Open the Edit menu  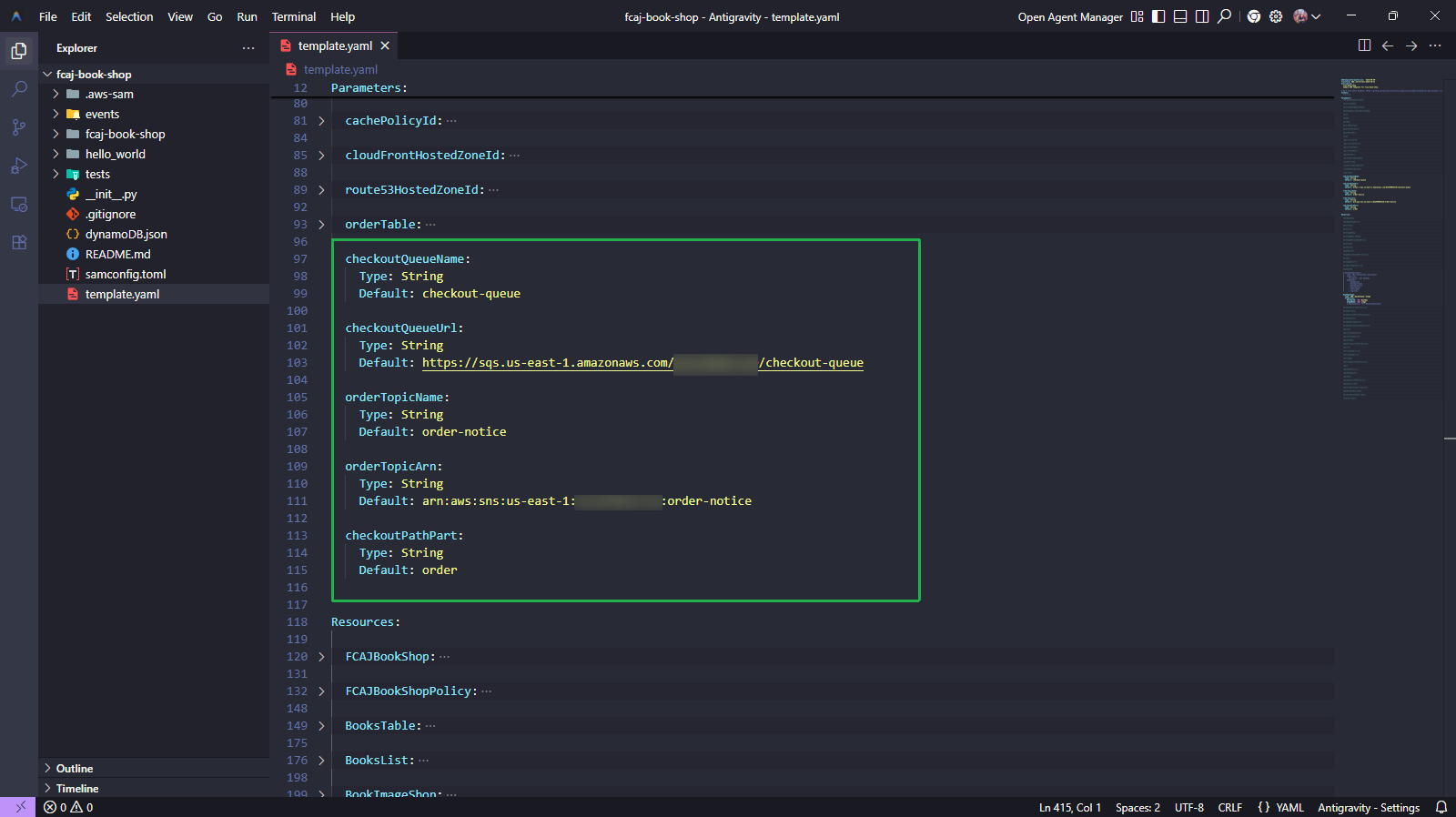click(81, 16)
